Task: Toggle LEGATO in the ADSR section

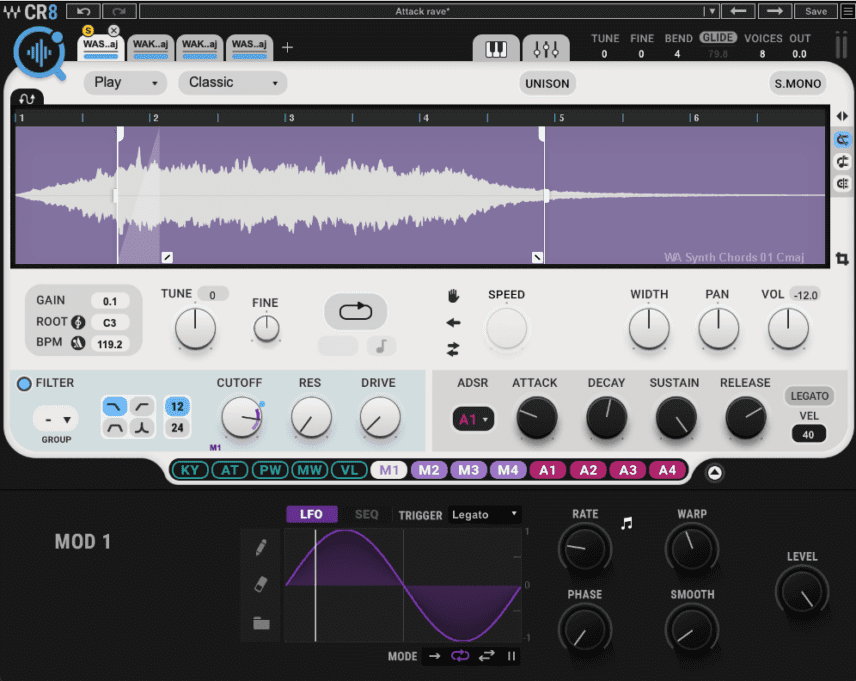Action: [x=810, y=396]
